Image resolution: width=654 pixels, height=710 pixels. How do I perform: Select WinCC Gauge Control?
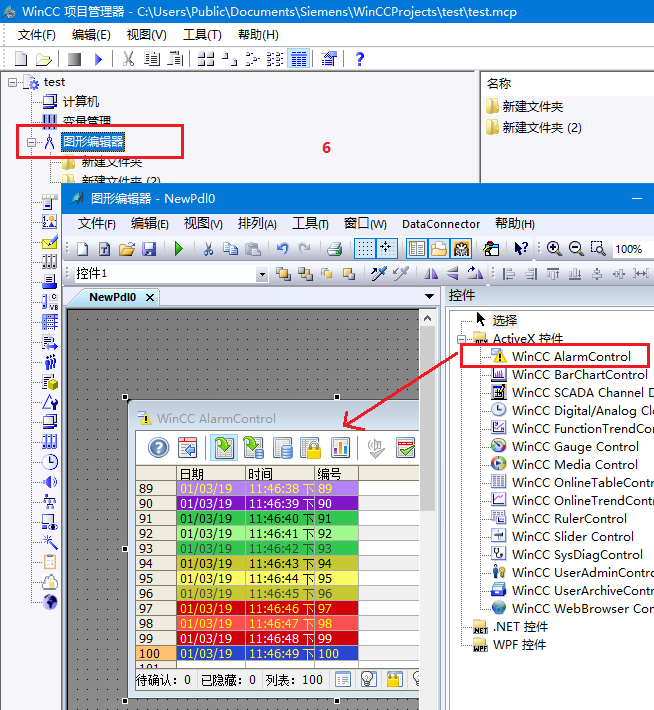tap(575, 446)
